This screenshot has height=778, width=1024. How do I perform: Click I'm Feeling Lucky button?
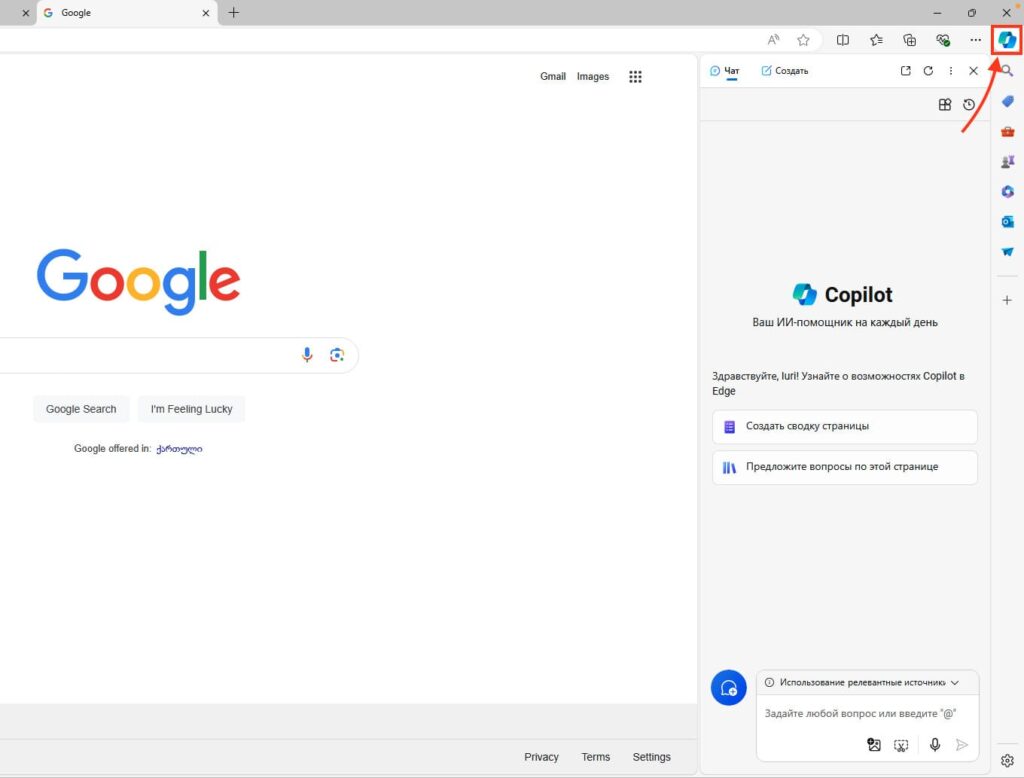(191, 409)
